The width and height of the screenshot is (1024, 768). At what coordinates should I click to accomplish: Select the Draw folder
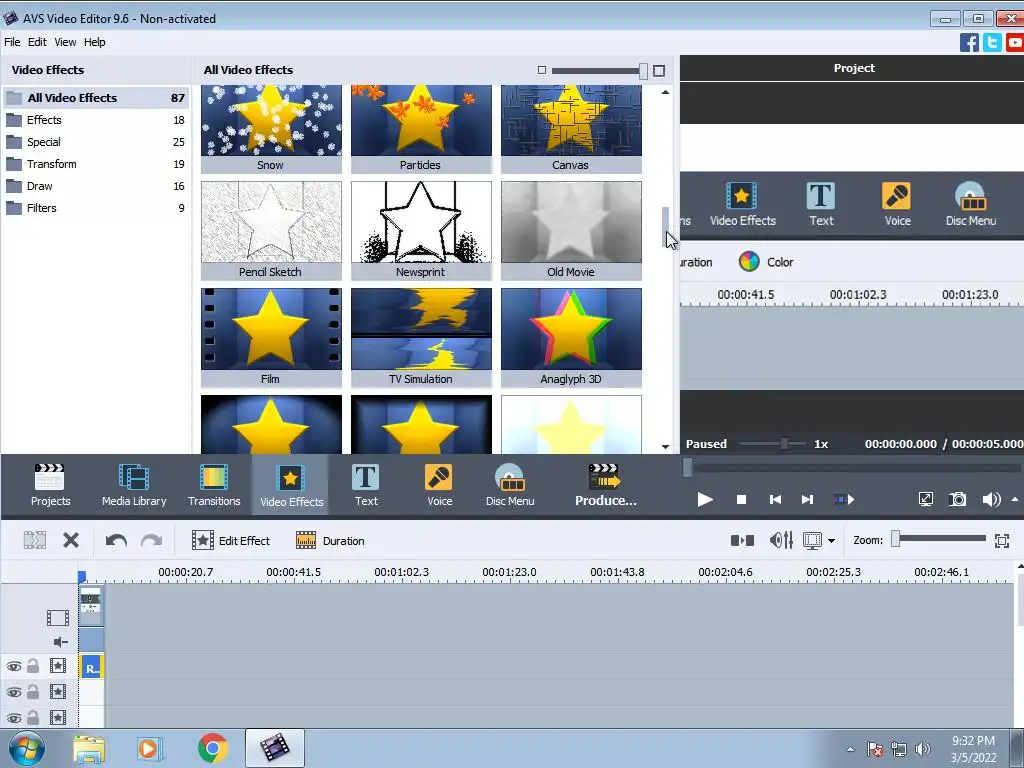pyautogui.click(x=96, y=186)
